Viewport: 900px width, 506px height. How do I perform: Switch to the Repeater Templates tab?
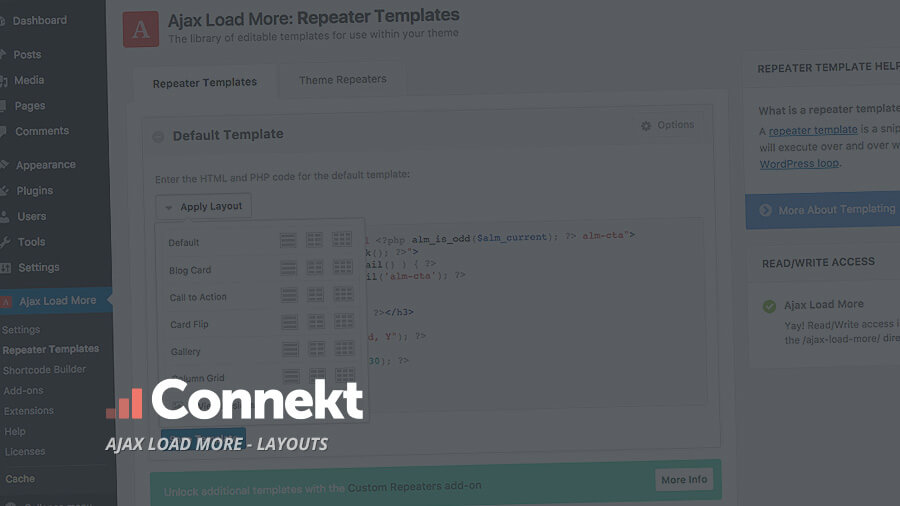[x=204, y=83]
